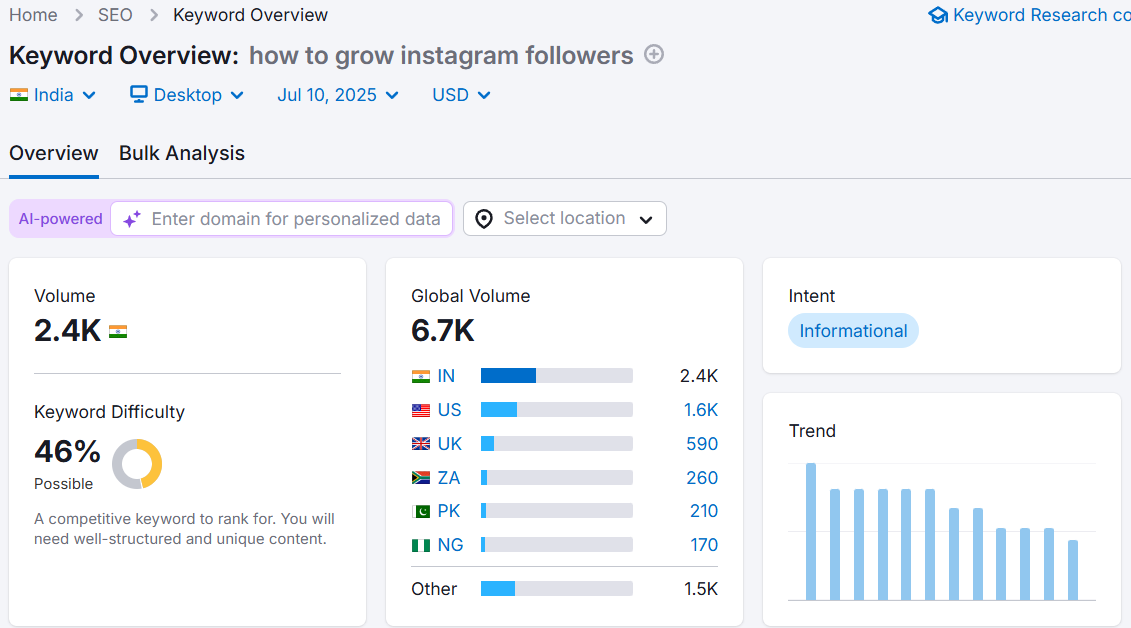The width and height of the screenshot is (1131, 628).
Task: Expand the Desktop device dropdown
Action: pos(187,95)
